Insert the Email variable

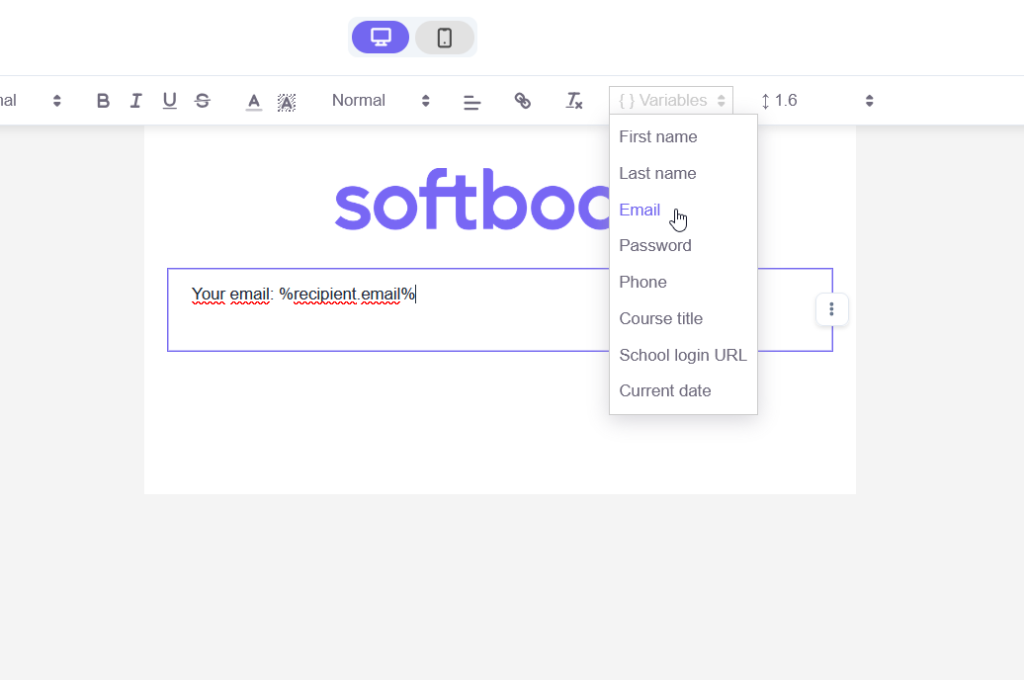click(639, 210)
